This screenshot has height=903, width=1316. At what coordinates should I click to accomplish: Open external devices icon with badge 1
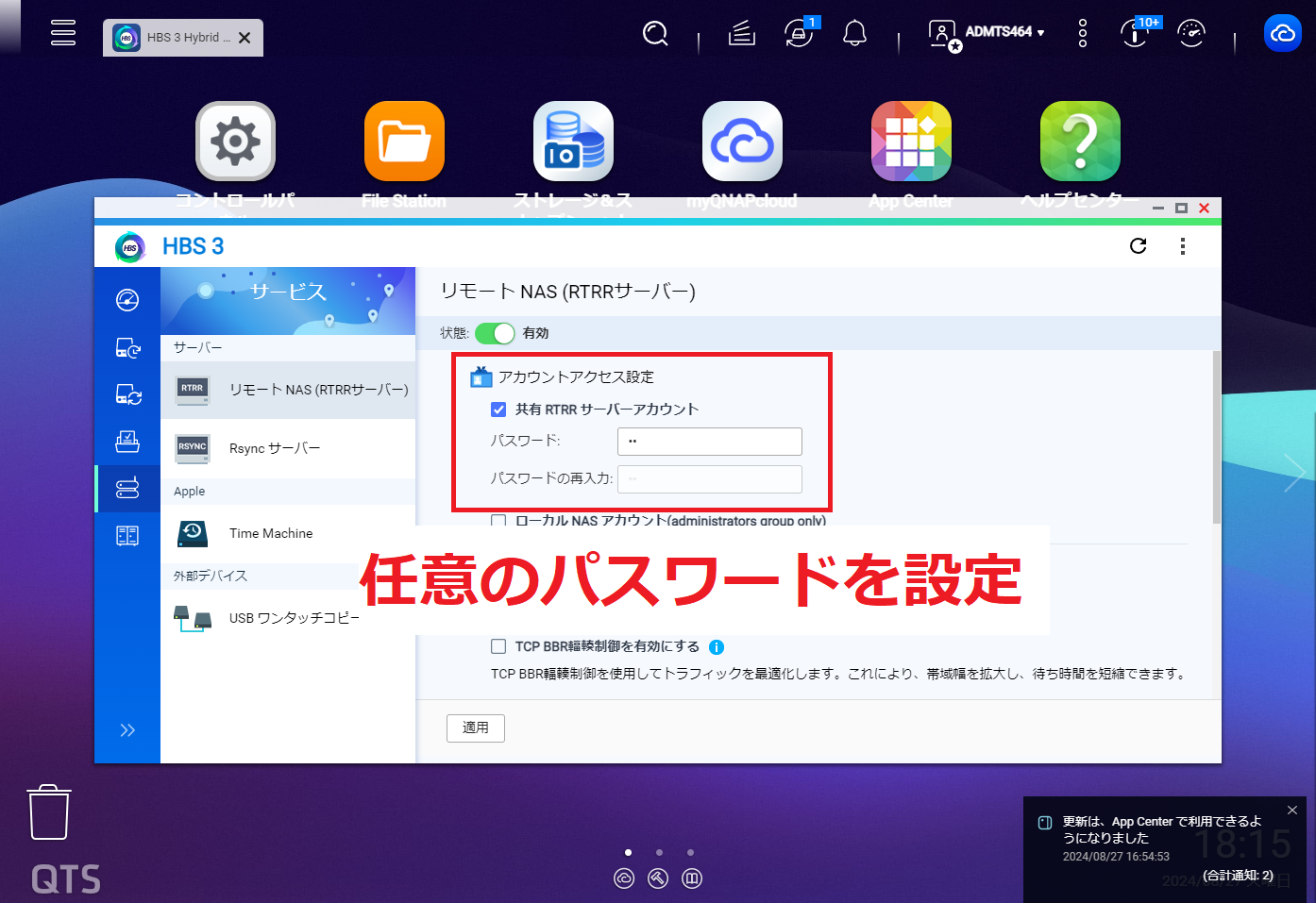[x=799, y=34]
